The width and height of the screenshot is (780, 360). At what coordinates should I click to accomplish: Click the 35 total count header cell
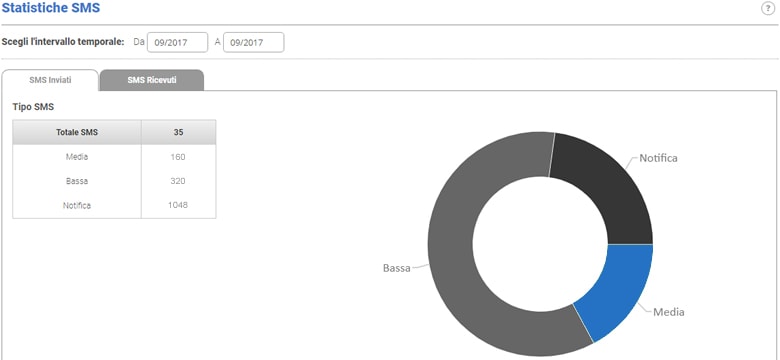(x=179, y=132)
